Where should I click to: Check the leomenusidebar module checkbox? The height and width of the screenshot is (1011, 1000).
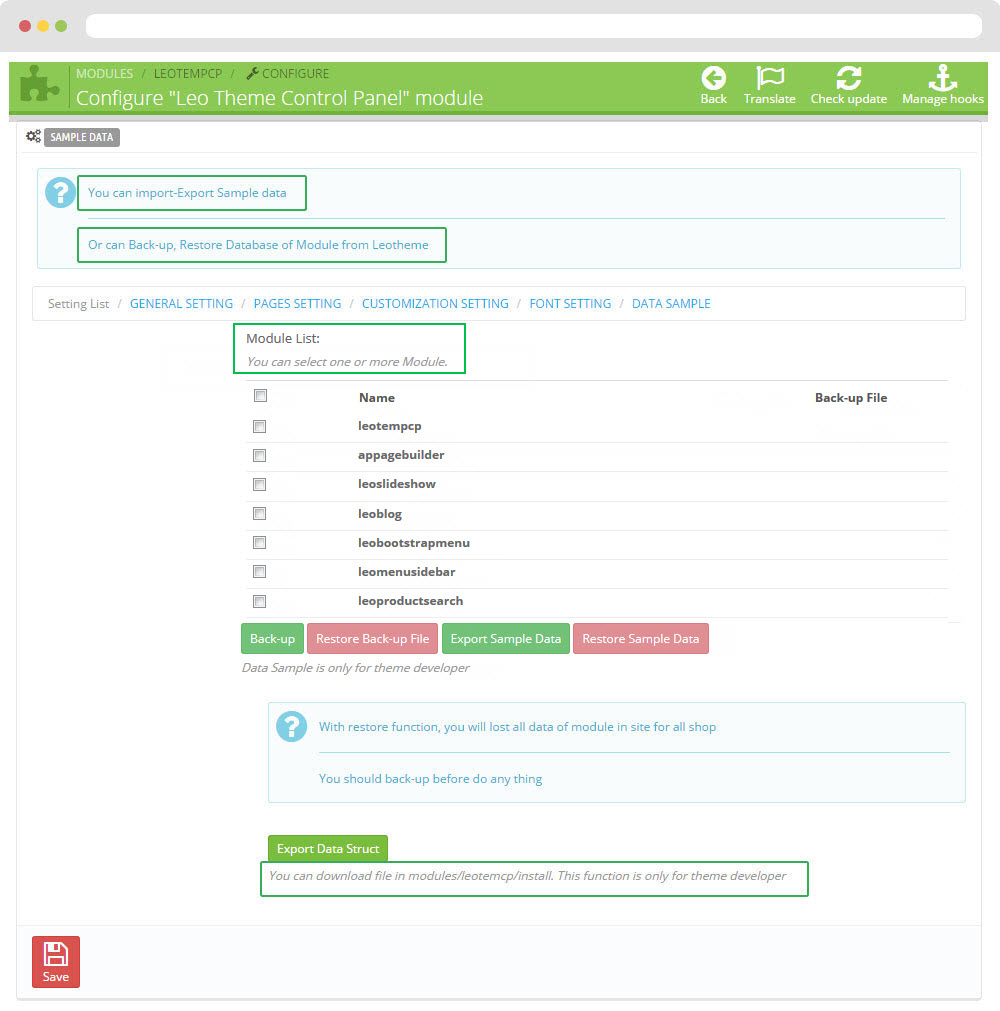click(259, 571)
